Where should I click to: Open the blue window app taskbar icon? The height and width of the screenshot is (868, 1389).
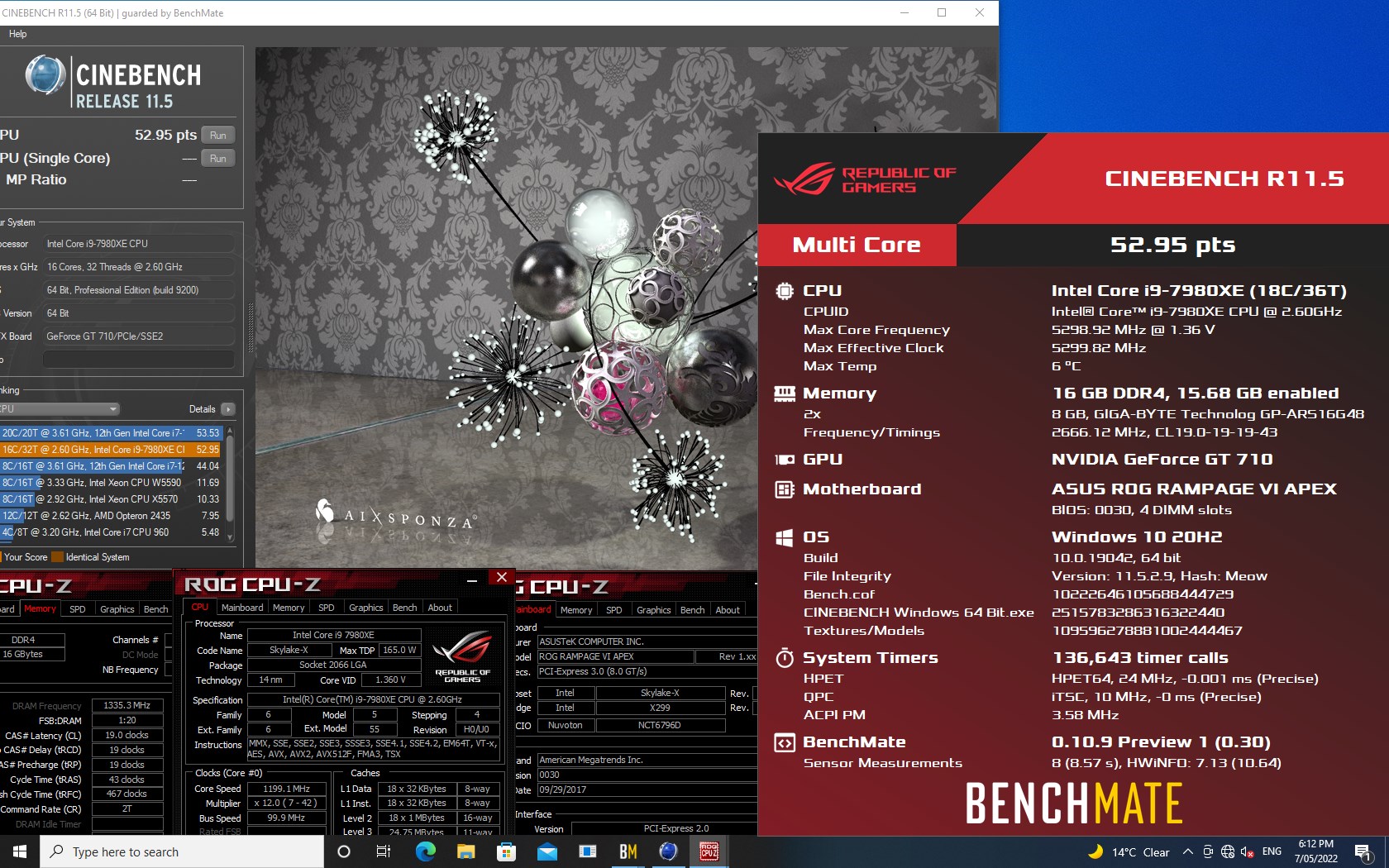pos(588,851)
